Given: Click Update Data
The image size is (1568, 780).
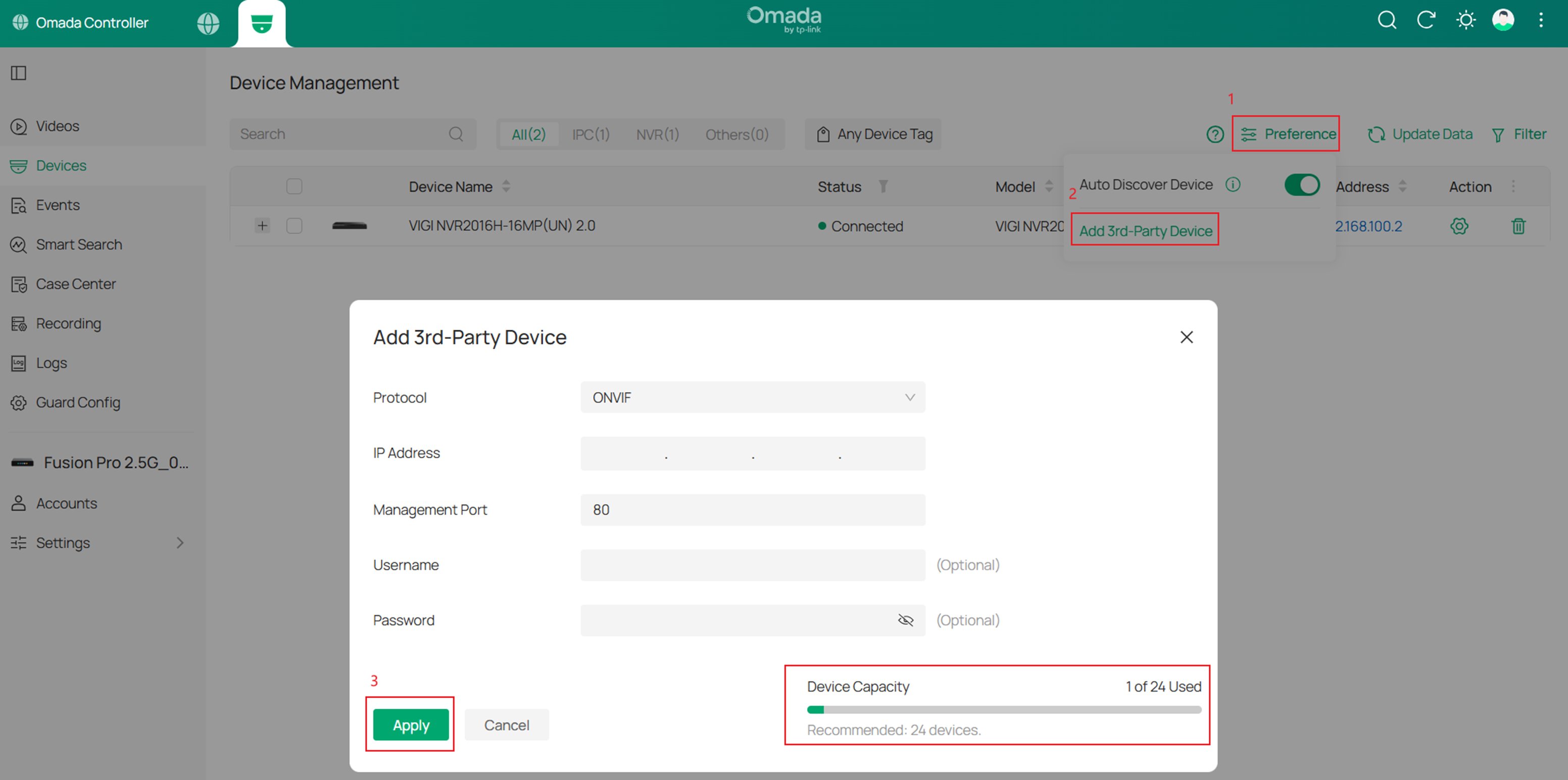Looking at the screenshot, I should (x=1420, y=134).
